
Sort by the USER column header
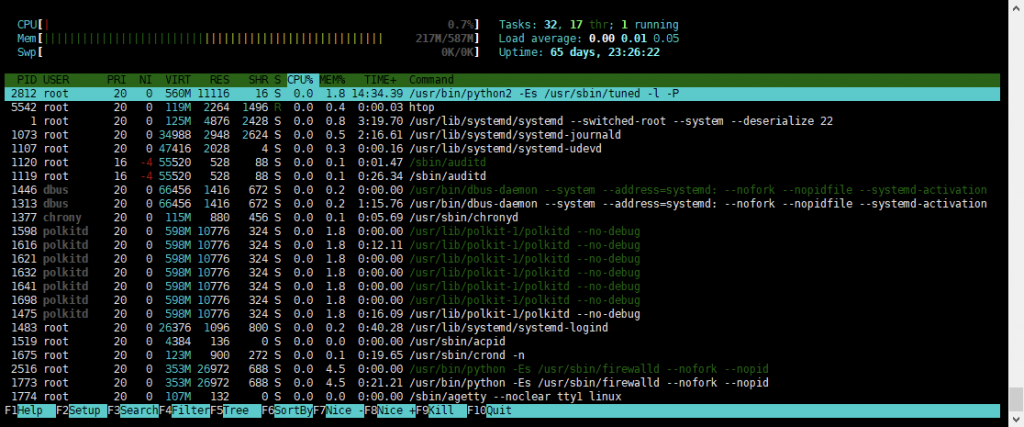tap(56, 80)
